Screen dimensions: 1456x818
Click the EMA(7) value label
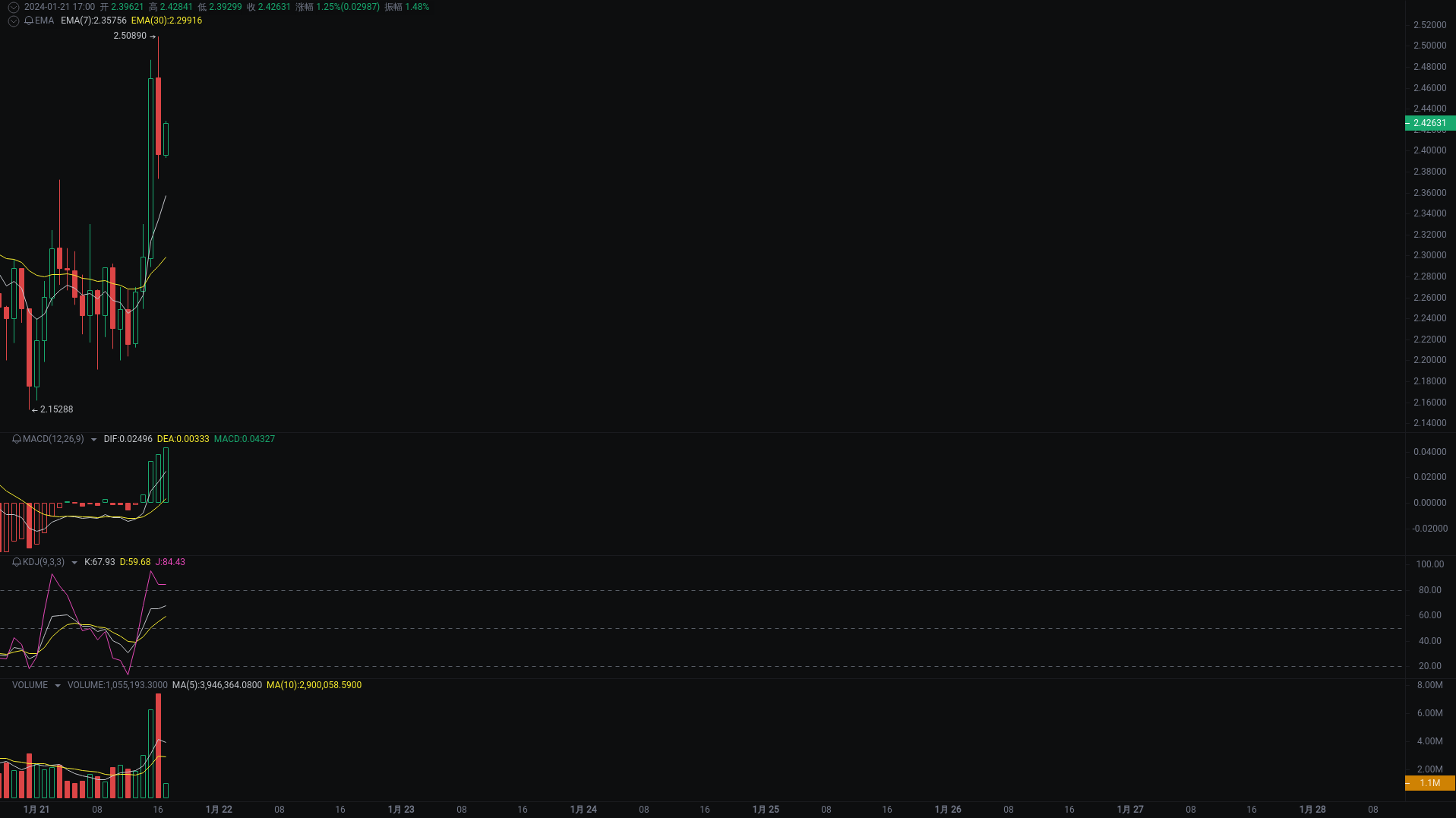93,21
